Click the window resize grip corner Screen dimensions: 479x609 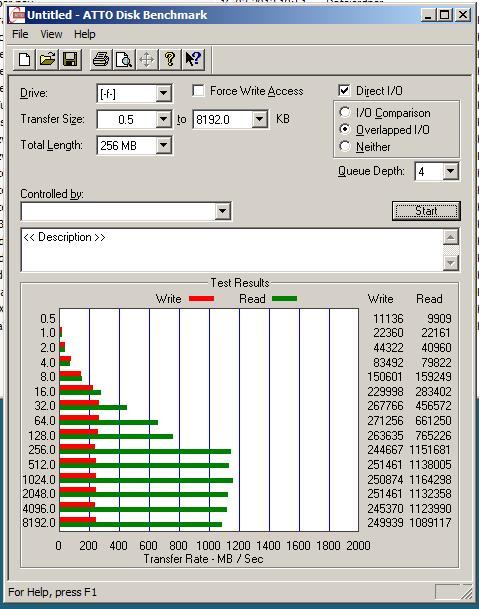click(467, 592)
